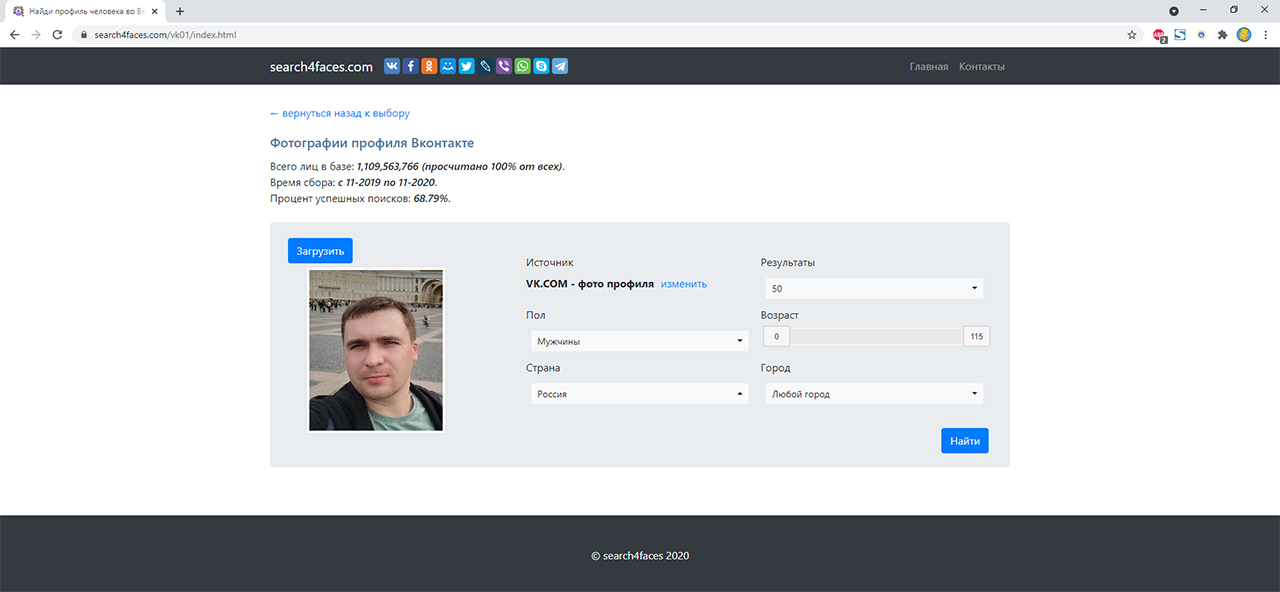Open the Результаты dropdown showing 50
1280x592 pixels.
874,288
